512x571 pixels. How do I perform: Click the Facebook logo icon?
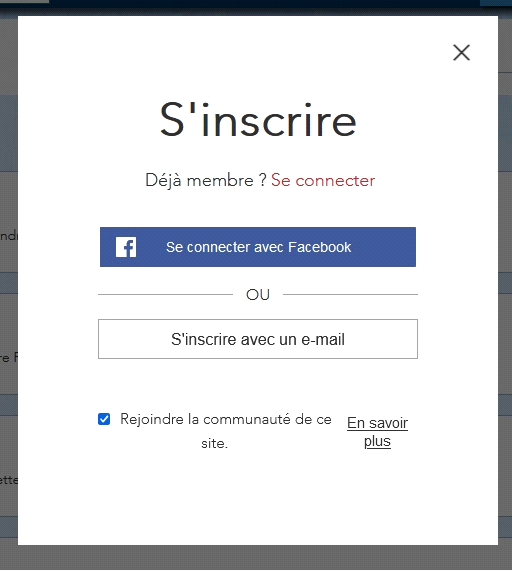tap(126, 247)
